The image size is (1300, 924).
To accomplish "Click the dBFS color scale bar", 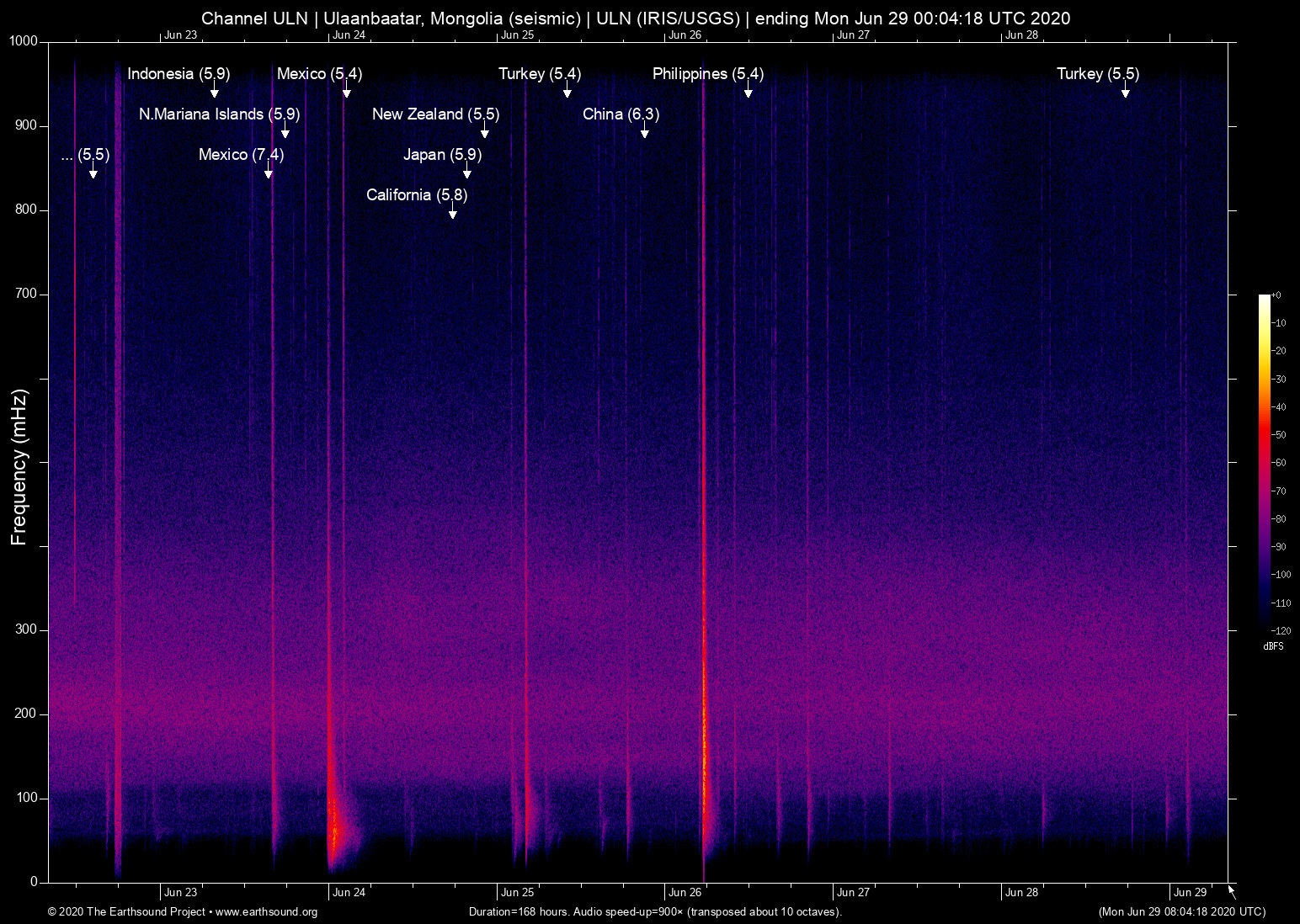I will [x=1265, y=463].
